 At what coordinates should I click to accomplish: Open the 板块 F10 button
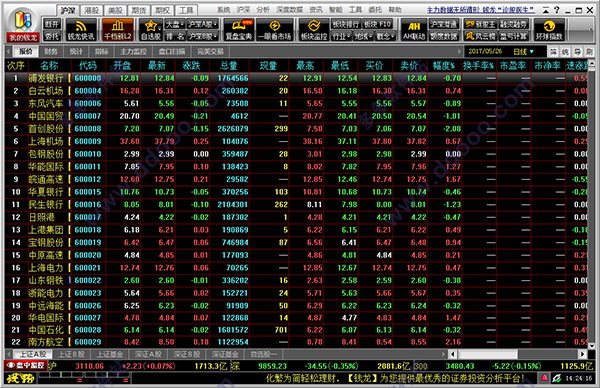coord(377,24)
